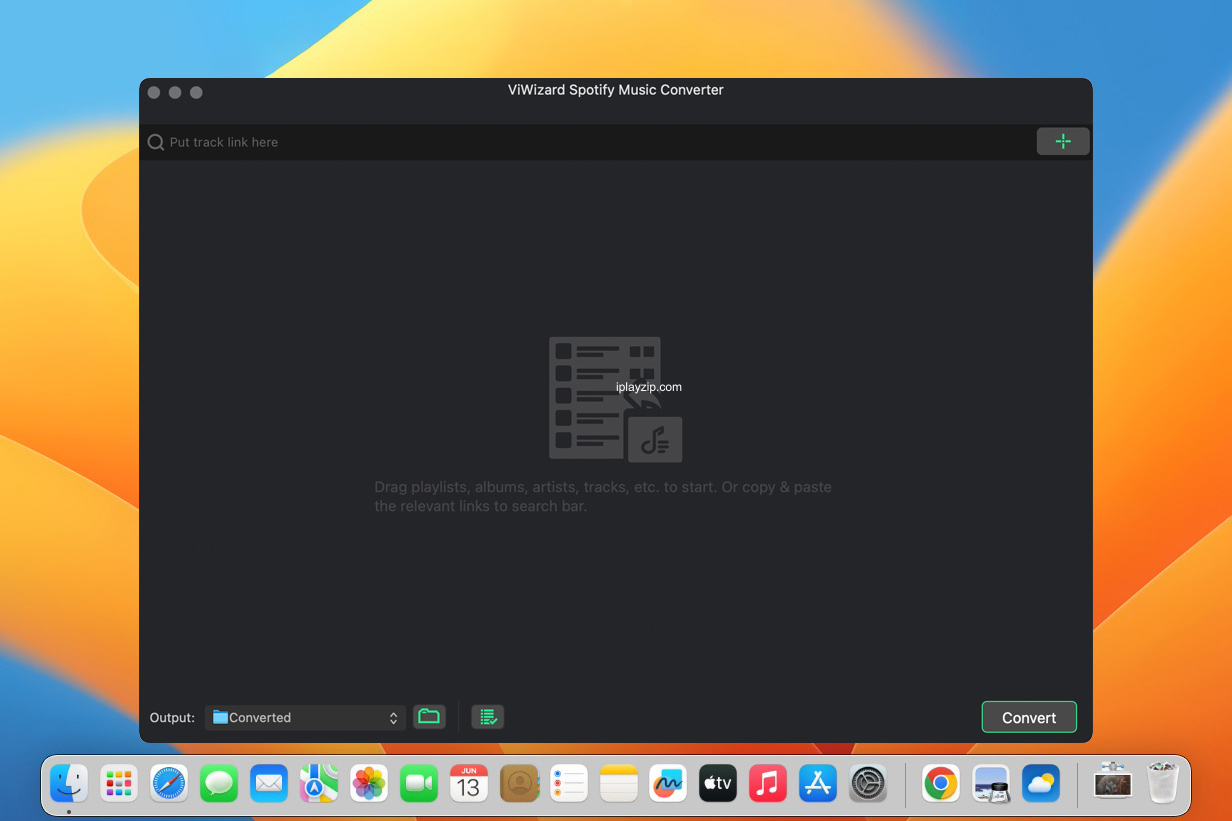Open App Store in the Dock

[x=818, y=784]
